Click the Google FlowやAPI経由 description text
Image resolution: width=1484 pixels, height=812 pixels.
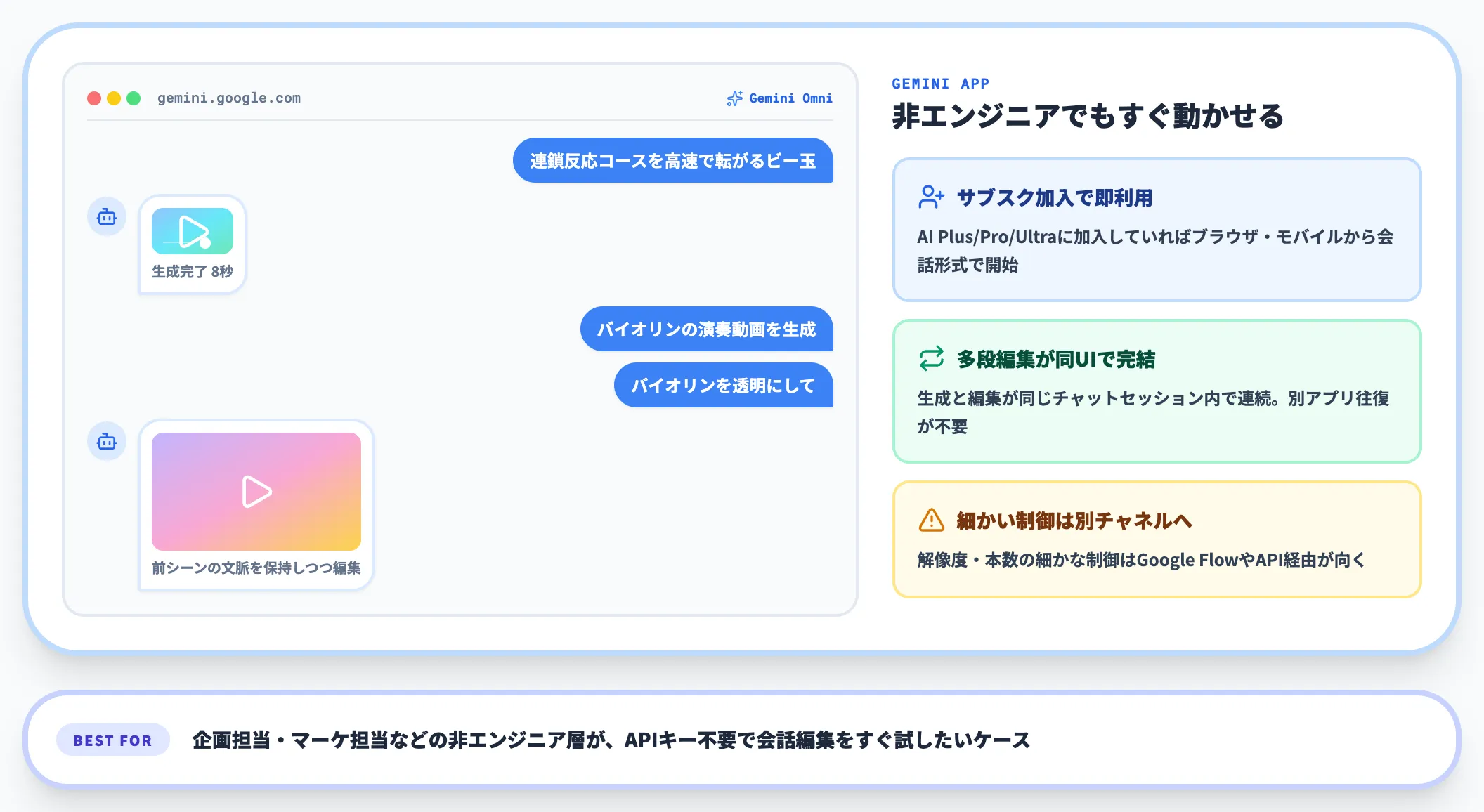1142,560
